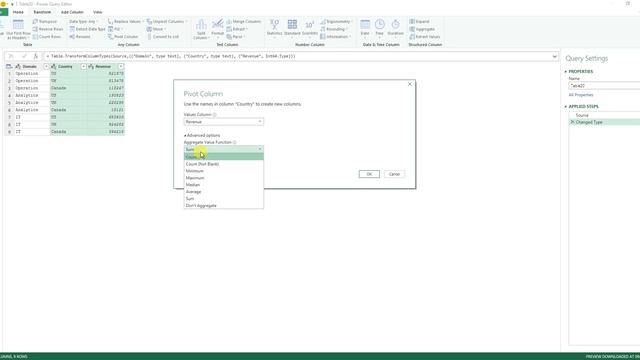The image size is (640, 360).
Task: Click Reverse Rows in the ribbon
Action: pyautogui.click(x=48, y=29)
